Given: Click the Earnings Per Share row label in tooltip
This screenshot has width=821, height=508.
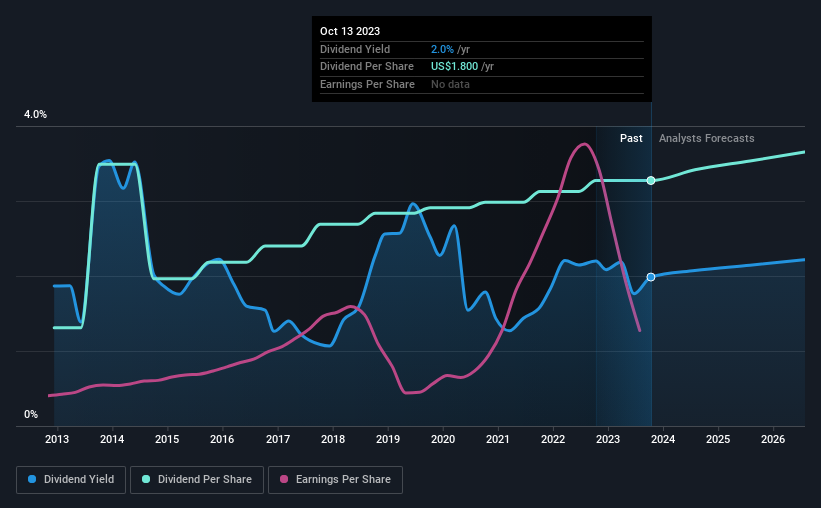Looking at the screenshot, I should coord(367,84).
